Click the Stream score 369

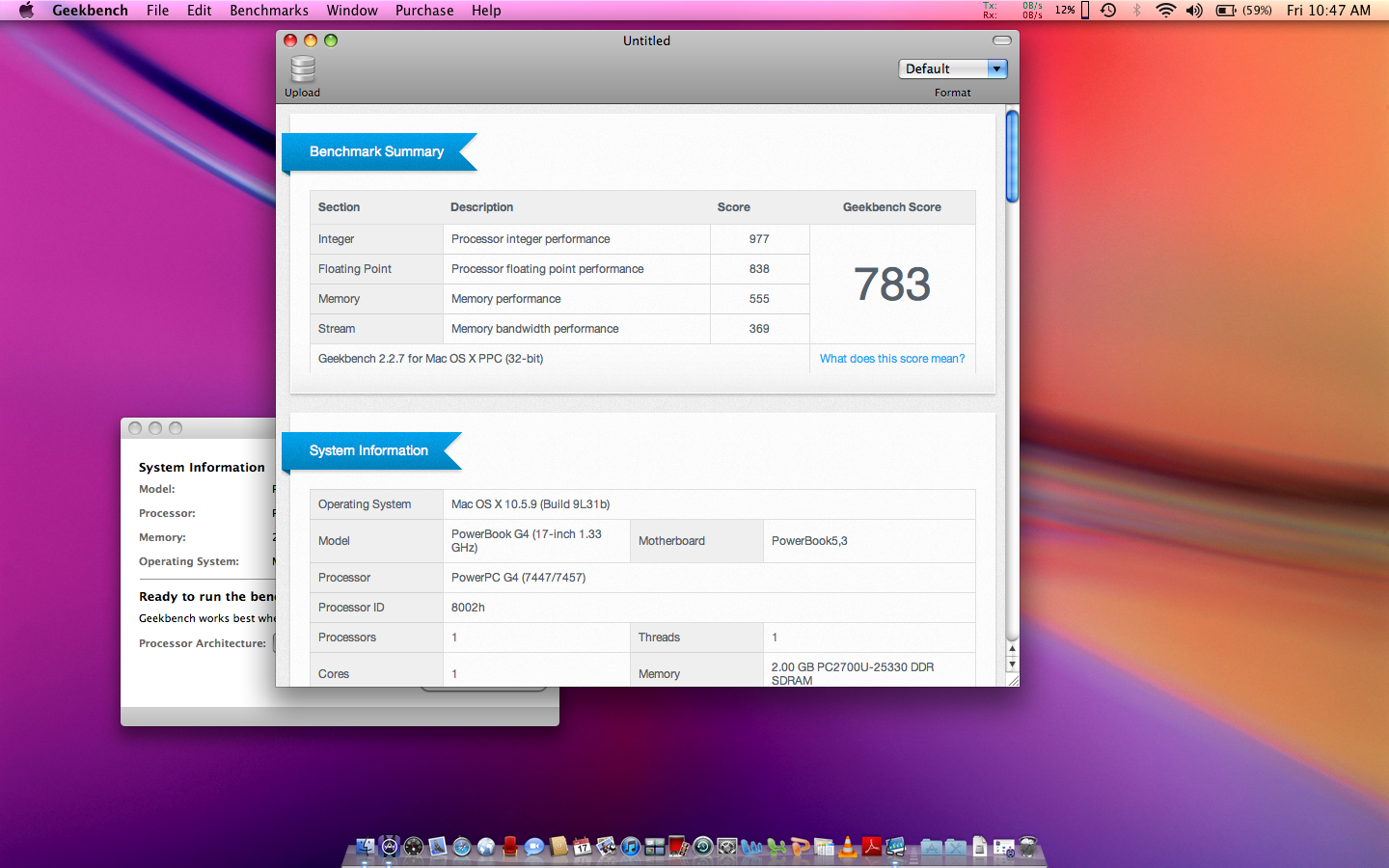coord(759,329)
